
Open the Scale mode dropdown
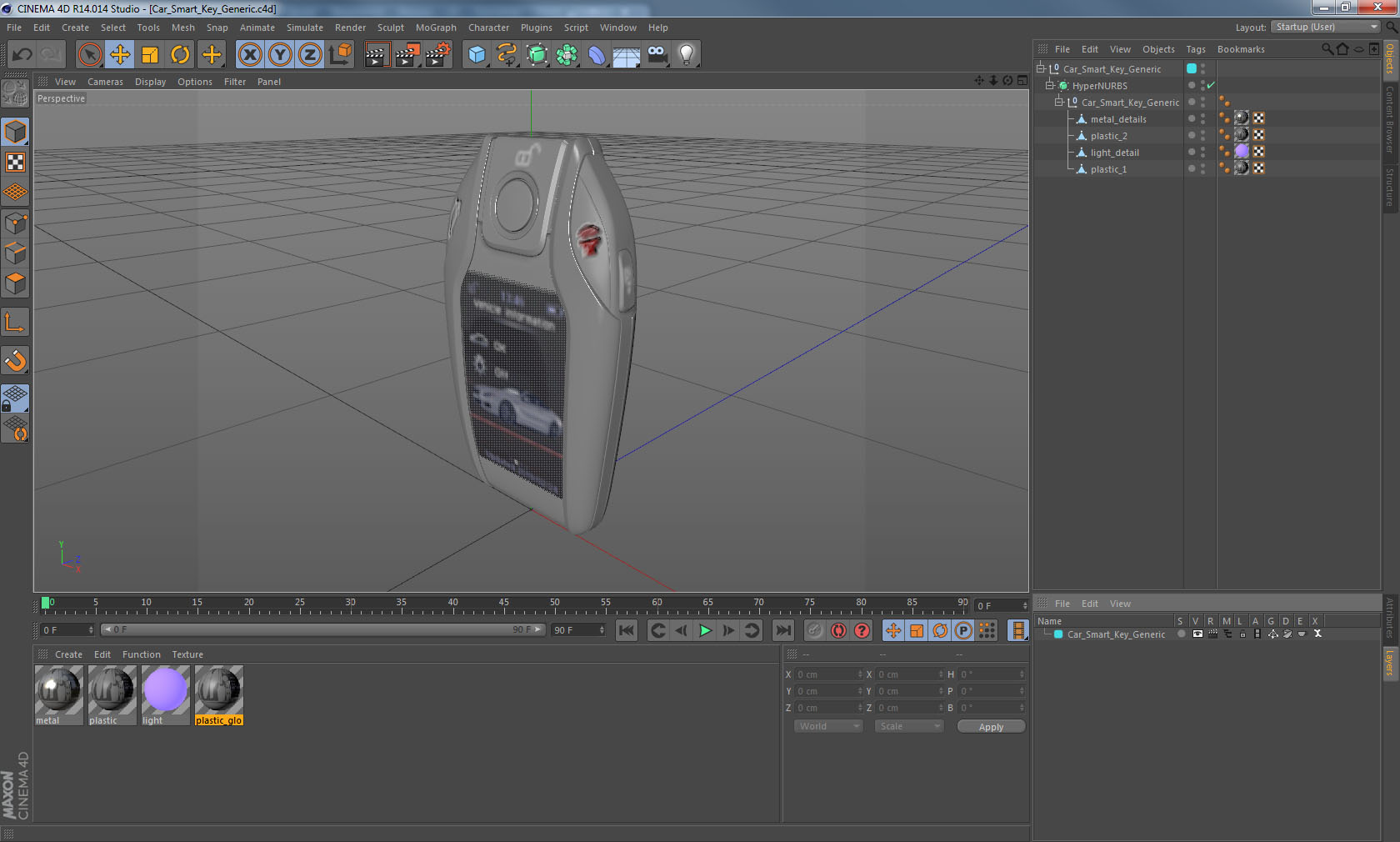[x=909, y=726]
